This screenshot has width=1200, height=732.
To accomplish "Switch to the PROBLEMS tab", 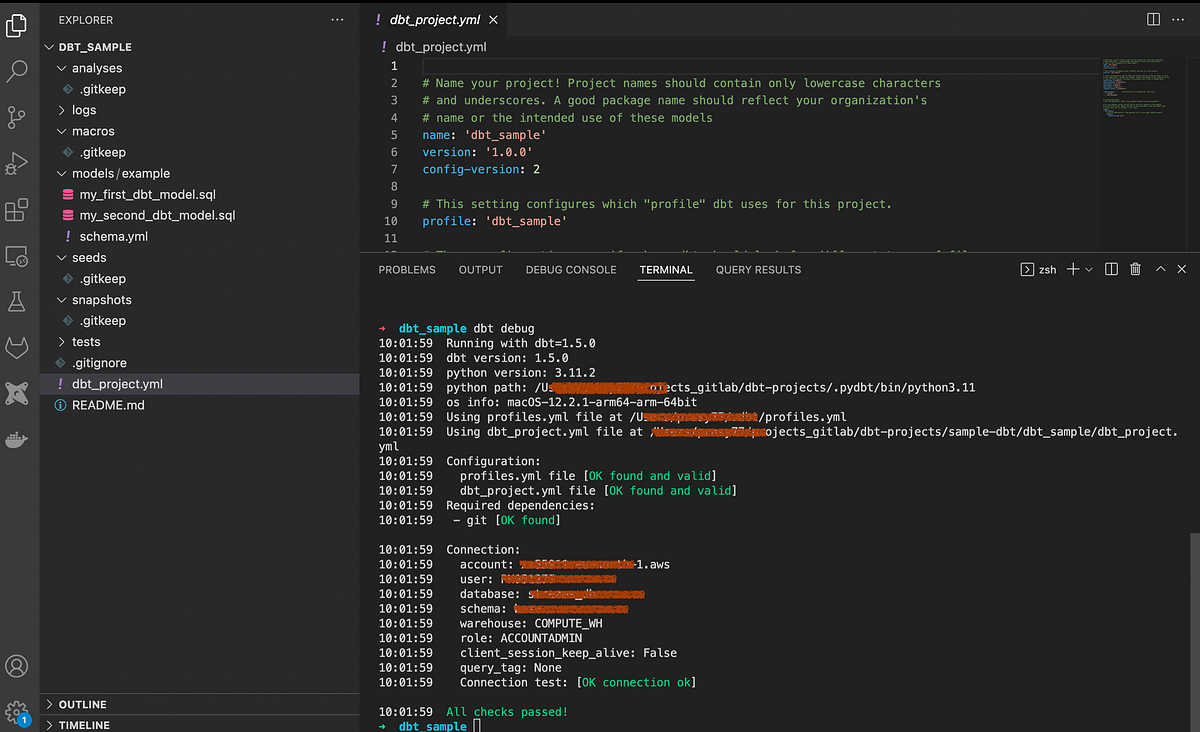I will [x=406, y=269].
